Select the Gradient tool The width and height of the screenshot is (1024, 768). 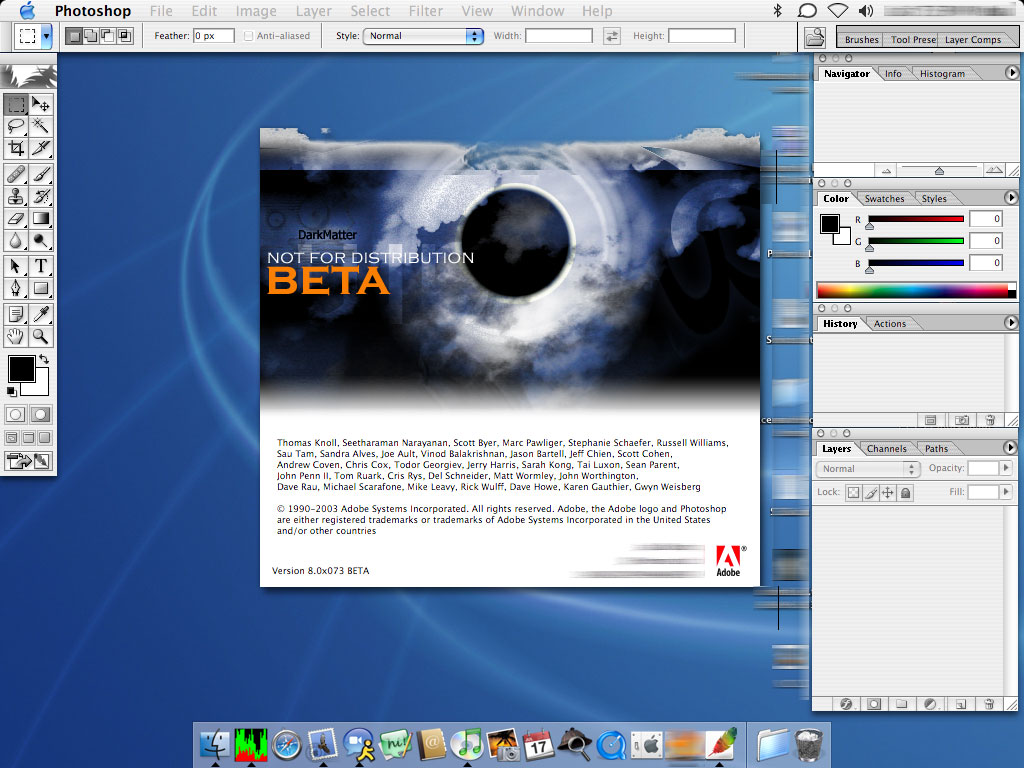point(40,219)
